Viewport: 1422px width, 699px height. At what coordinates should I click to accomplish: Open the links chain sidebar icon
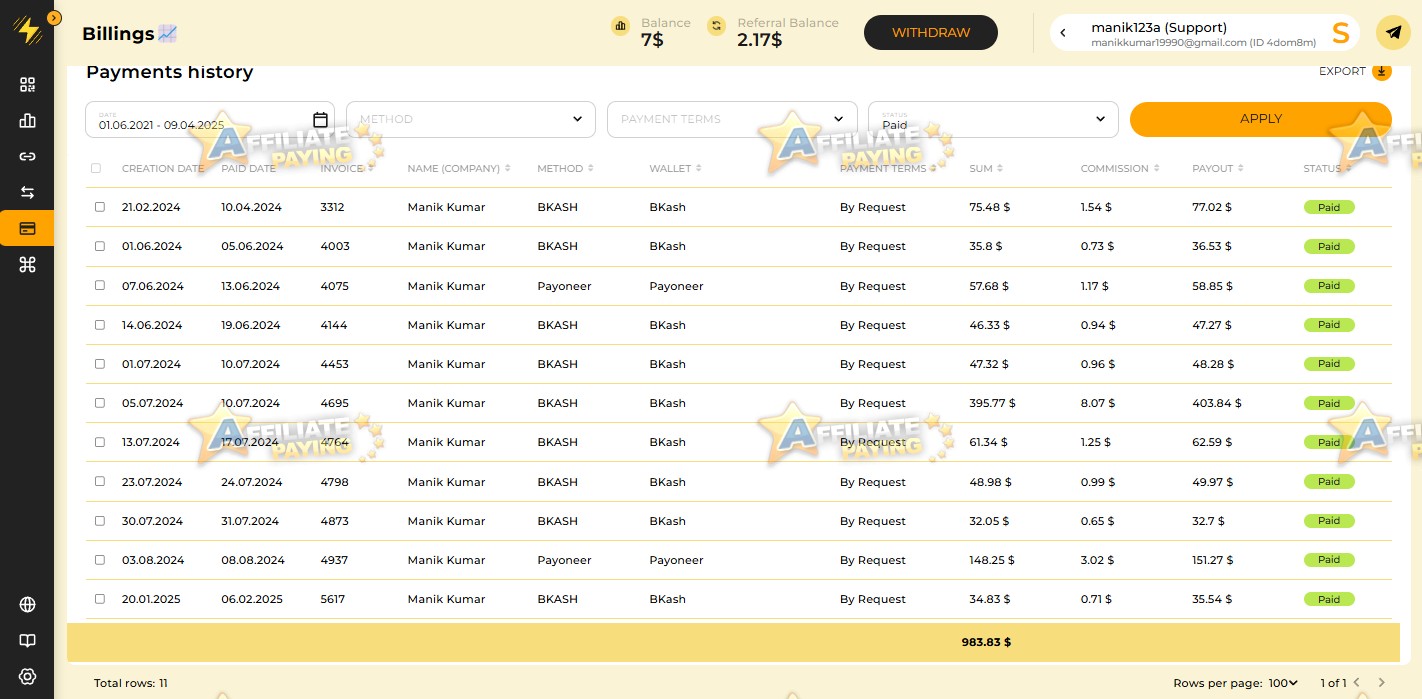tap(27, 156)
